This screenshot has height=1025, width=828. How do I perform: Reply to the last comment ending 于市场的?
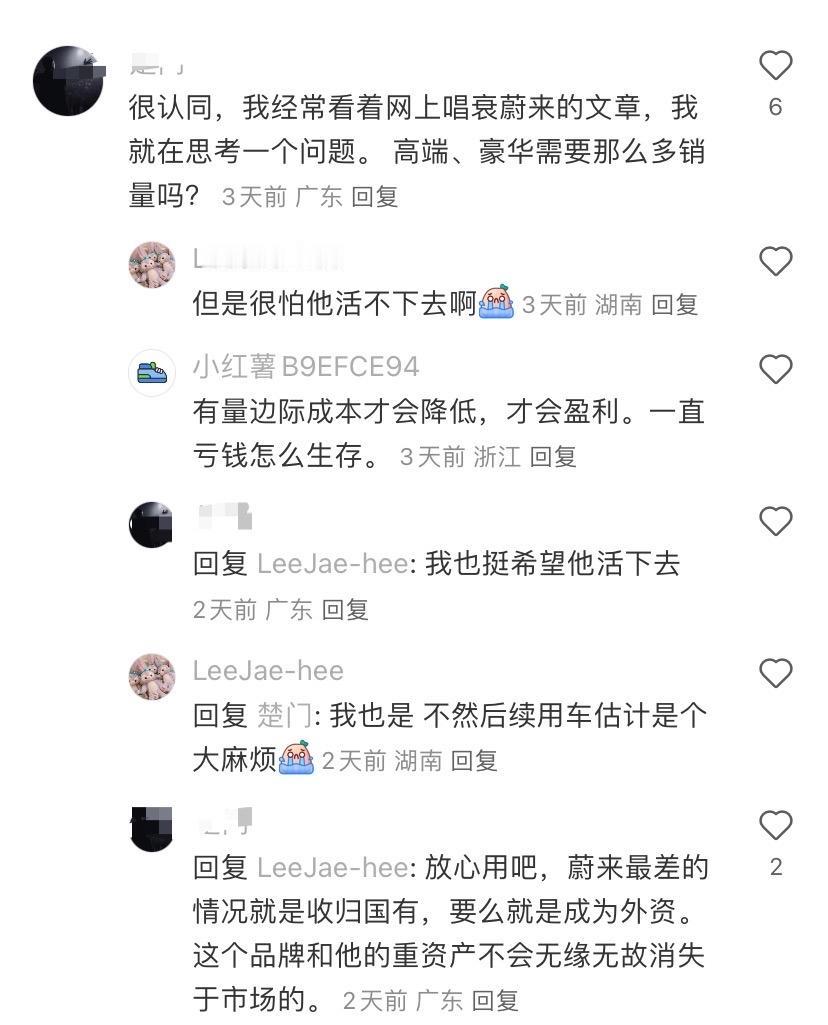pyautogui.click(x=495, y=1001)
